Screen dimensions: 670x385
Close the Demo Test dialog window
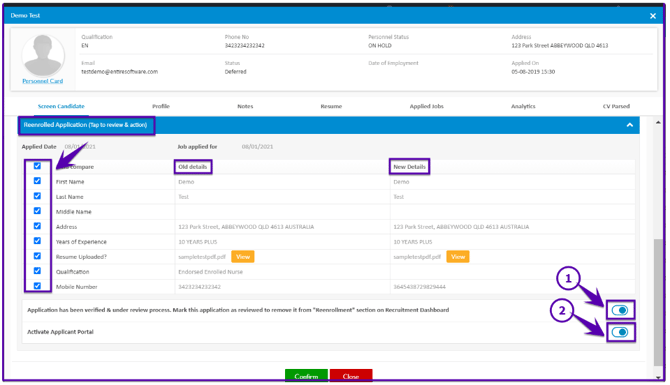tap(652, 16)
